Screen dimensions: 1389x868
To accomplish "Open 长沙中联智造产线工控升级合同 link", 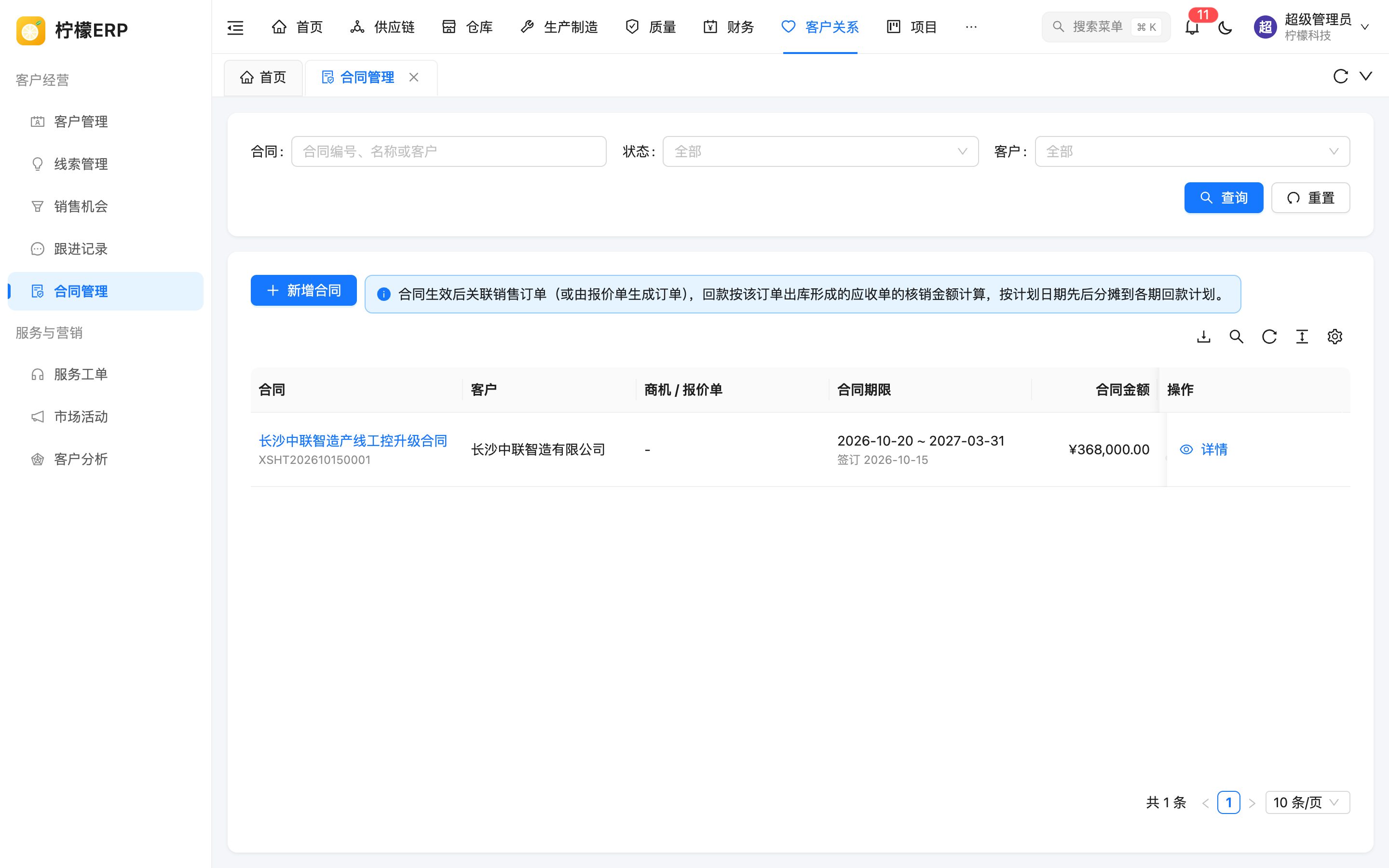I will click(353, 441).
